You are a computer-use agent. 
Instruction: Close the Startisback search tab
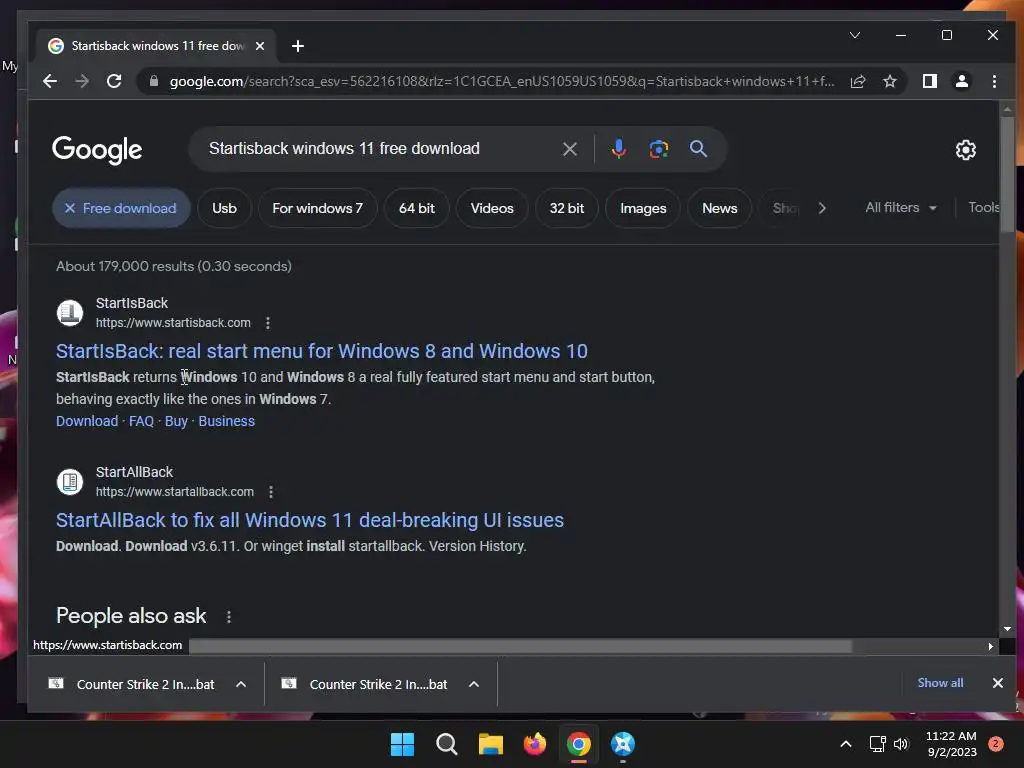[x=260, y=46]
